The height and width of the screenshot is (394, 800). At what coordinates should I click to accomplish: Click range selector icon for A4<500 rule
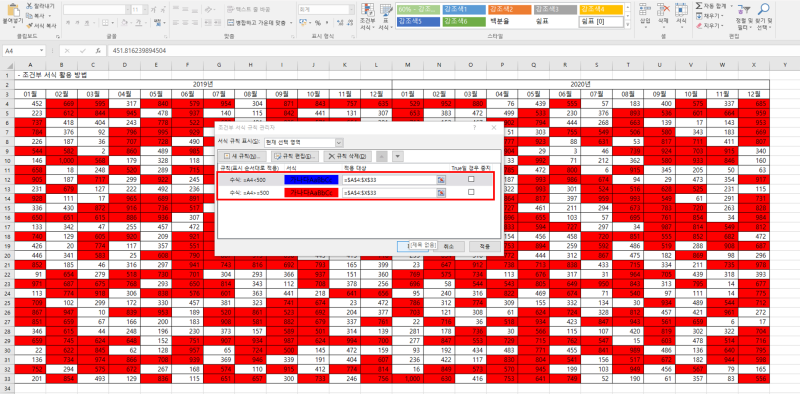pos(441,179)
